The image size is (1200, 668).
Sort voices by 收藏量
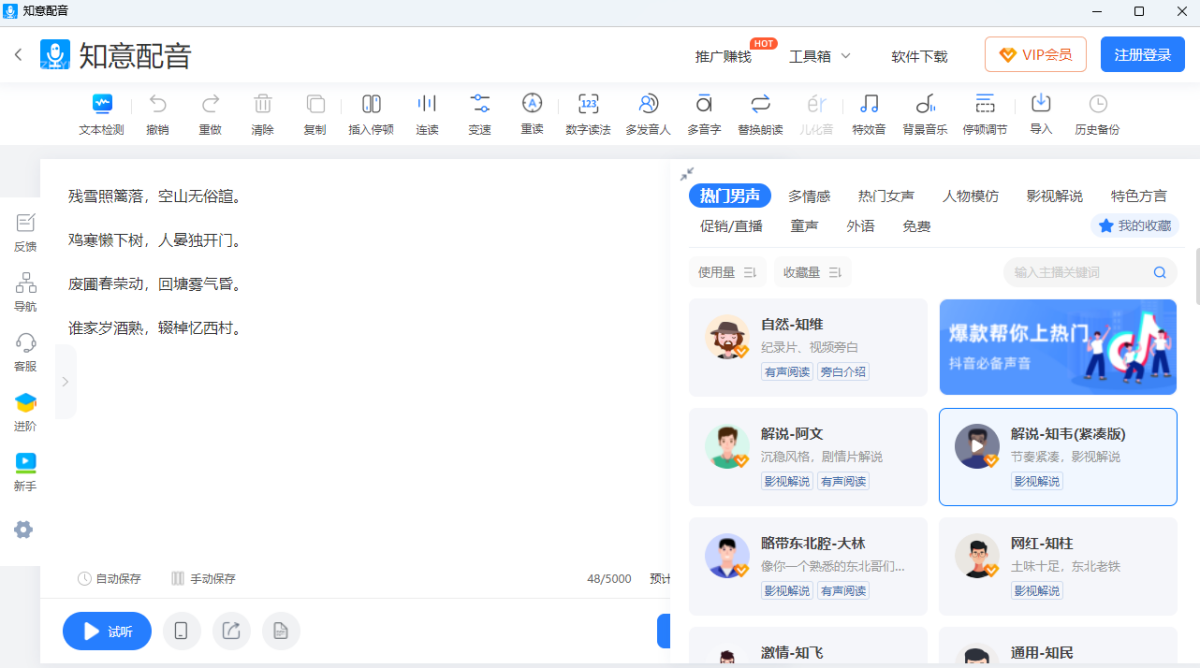(812, 272)
